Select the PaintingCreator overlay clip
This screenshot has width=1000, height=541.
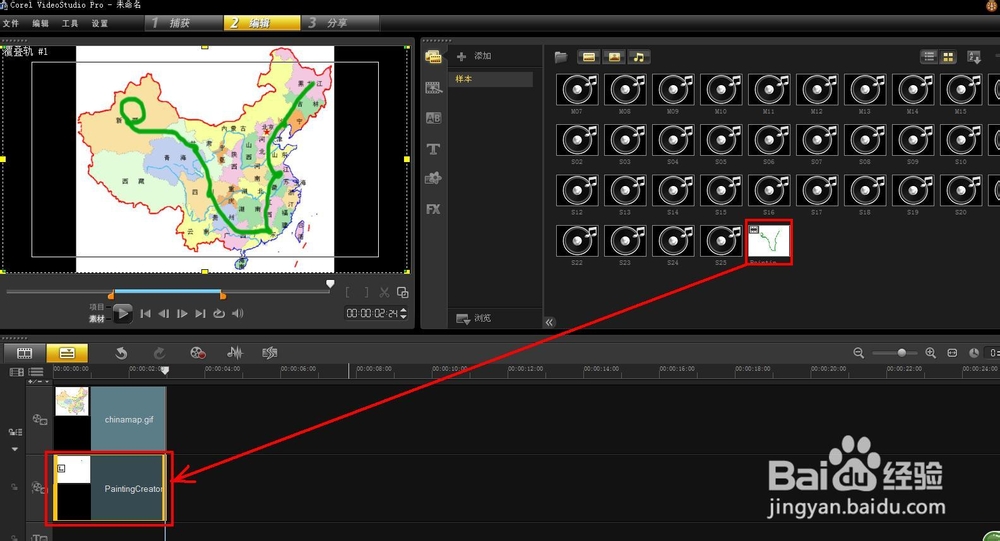tap(110, 488)
